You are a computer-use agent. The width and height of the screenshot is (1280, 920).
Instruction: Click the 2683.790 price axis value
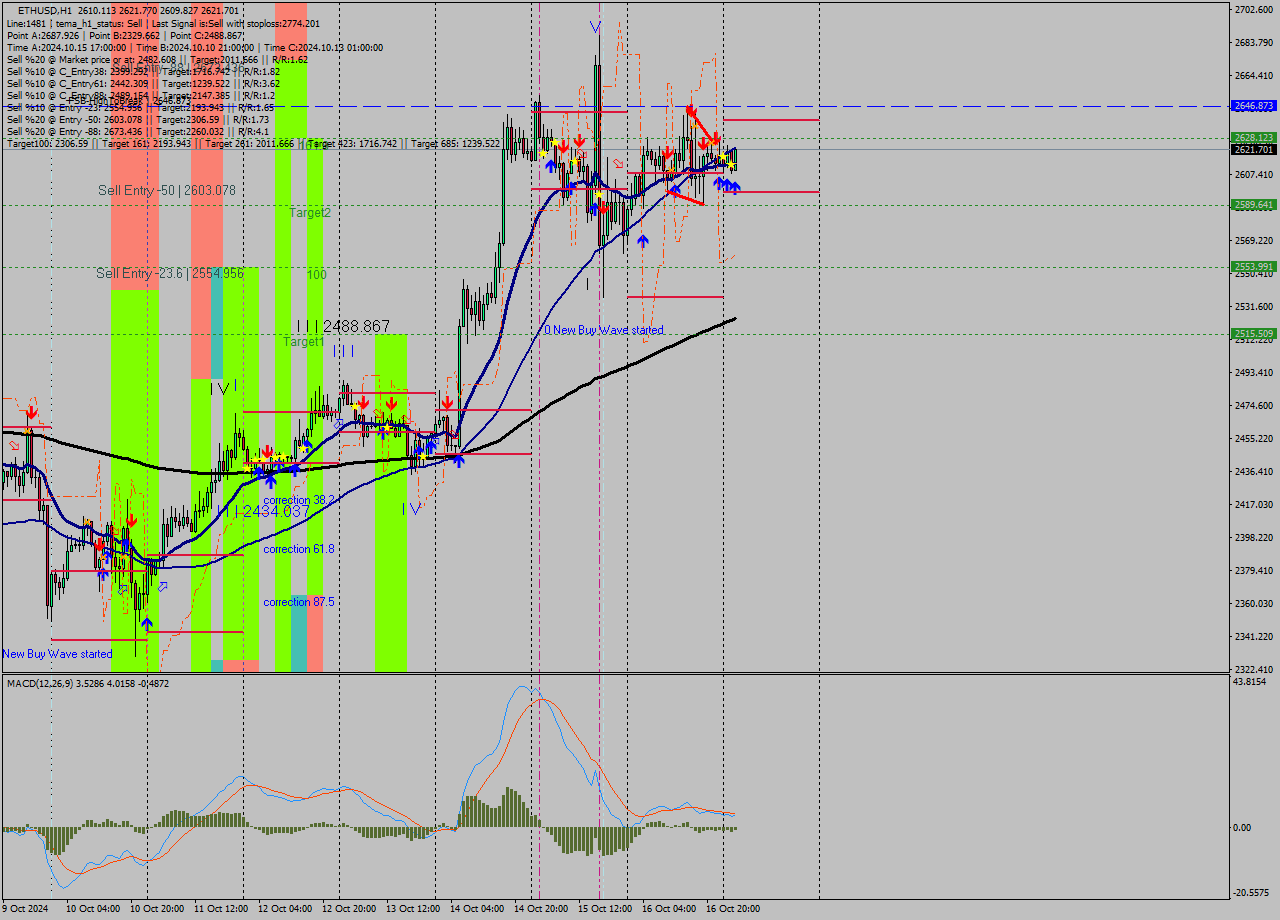coord(1253,43)
